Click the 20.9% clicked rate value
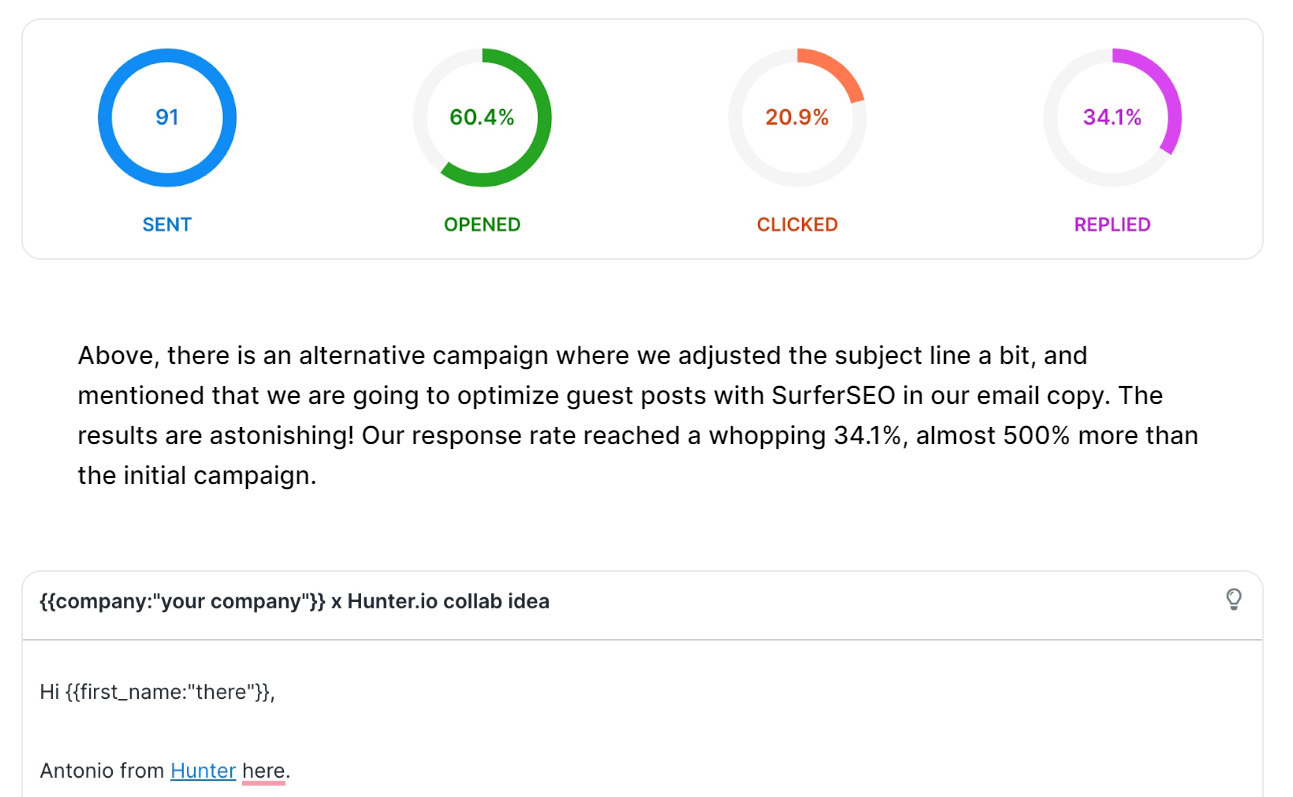The height and width of the screenshot is (797, 1293). (797, 117)
